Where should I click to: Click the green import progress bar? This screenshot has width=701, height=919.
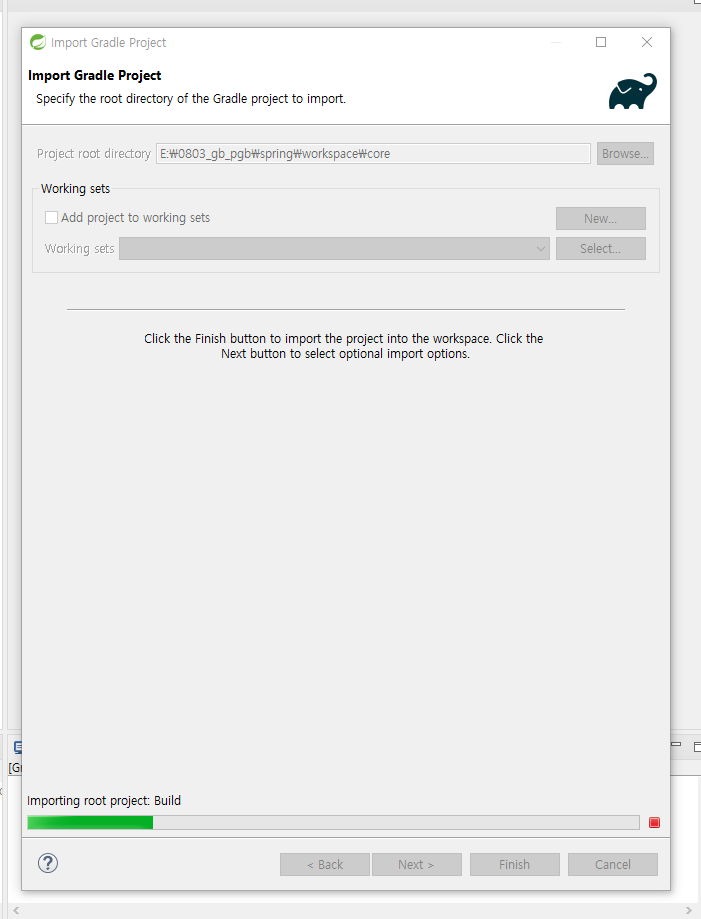(333, 822)
